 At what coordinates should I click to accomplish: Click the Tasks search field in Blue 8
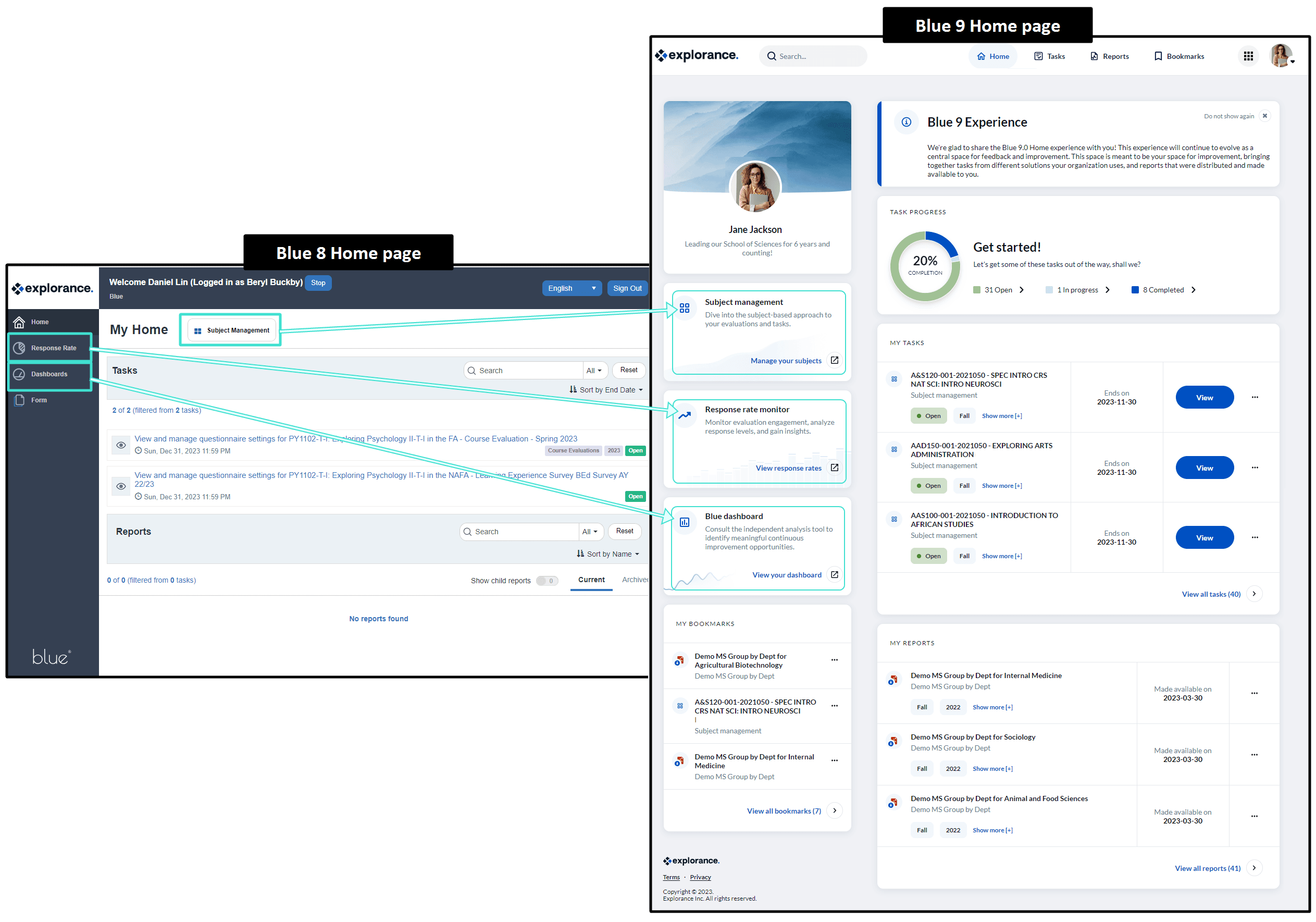pos(523,371)
